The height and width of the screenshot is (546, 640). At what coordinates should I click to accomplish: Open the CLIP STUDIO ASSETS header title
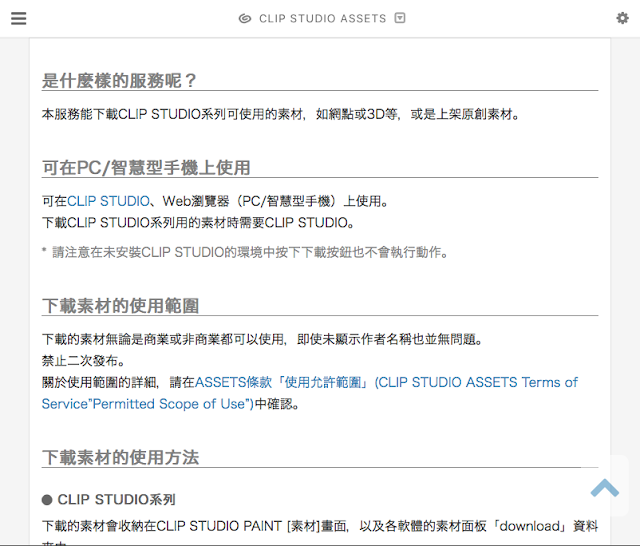(x=322, y=18)
